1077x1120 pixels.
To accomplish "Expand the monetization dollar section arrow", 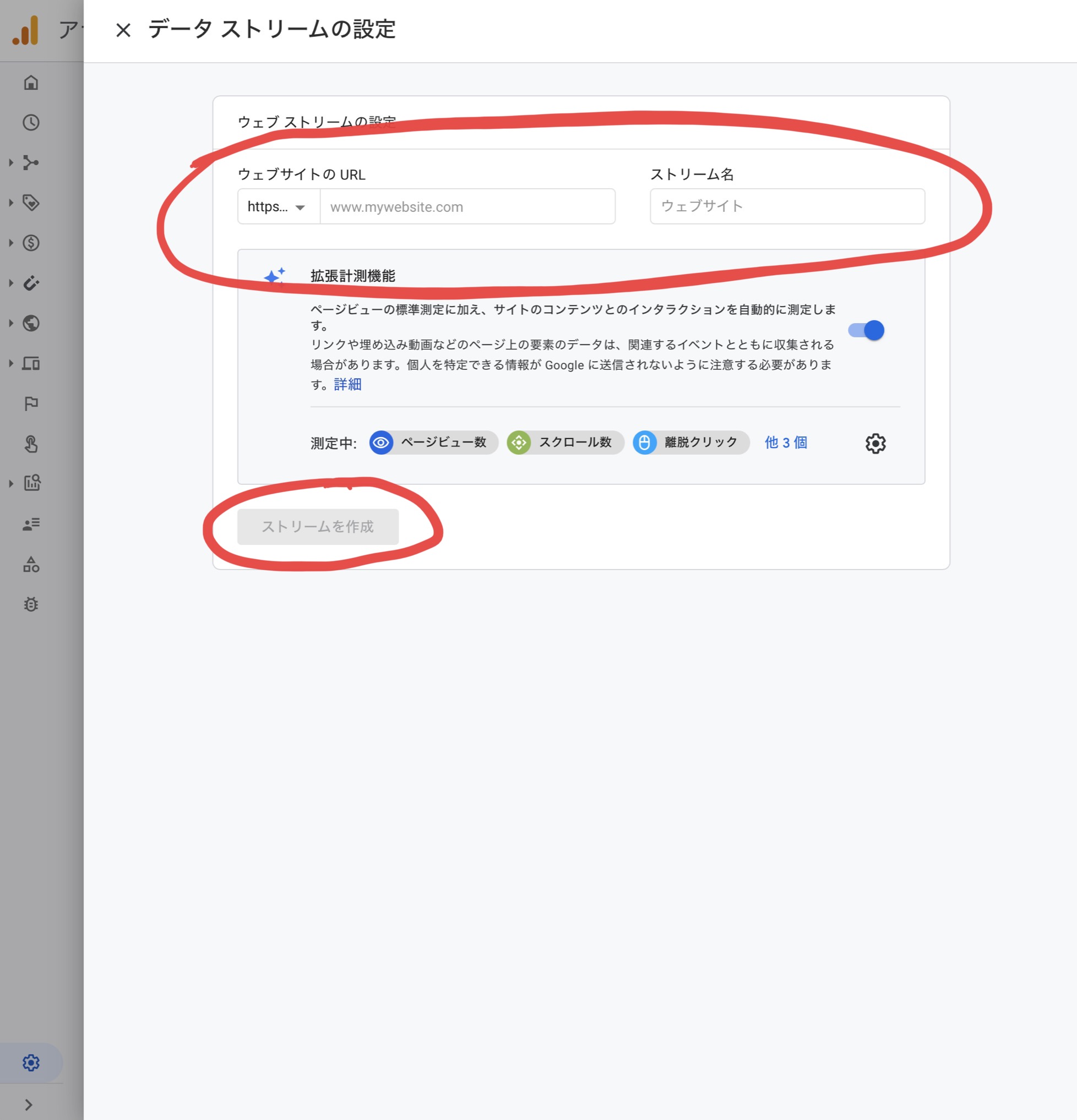I will click(x=11, y=243).
